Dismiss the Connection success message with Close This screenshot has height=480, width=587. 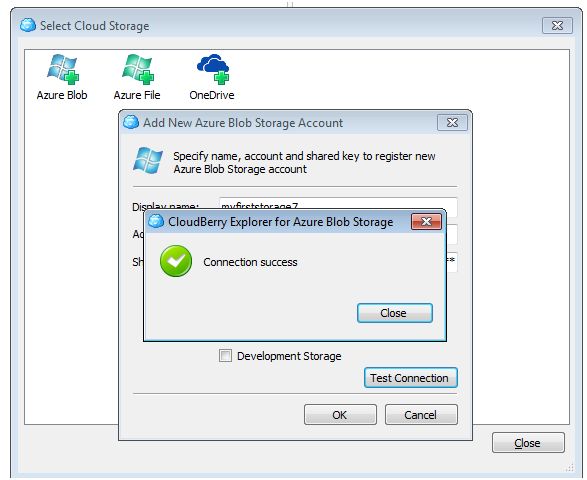395,313
